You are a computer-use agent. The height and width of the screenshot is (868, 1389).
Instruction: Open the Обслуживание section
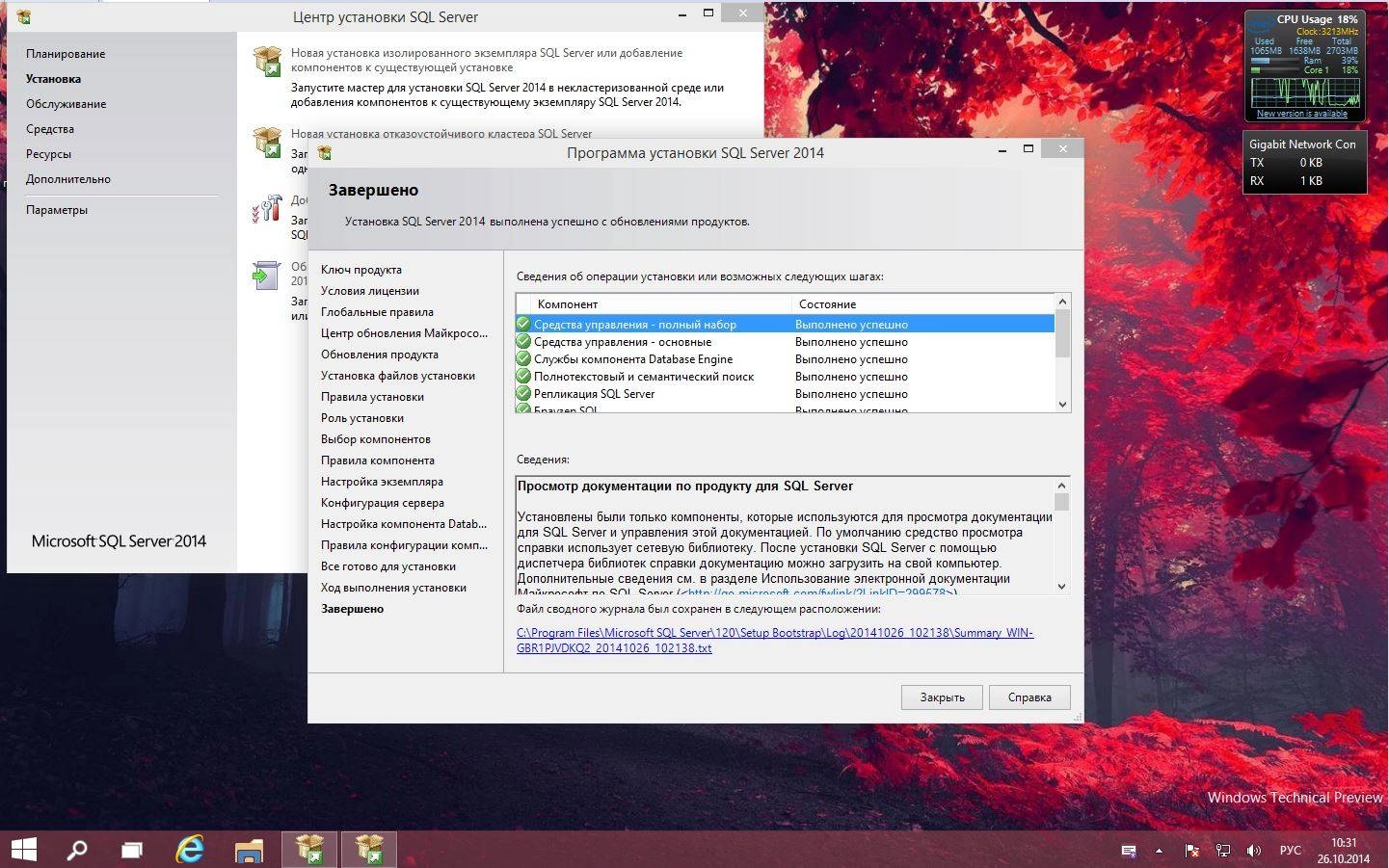click(66, 104)
